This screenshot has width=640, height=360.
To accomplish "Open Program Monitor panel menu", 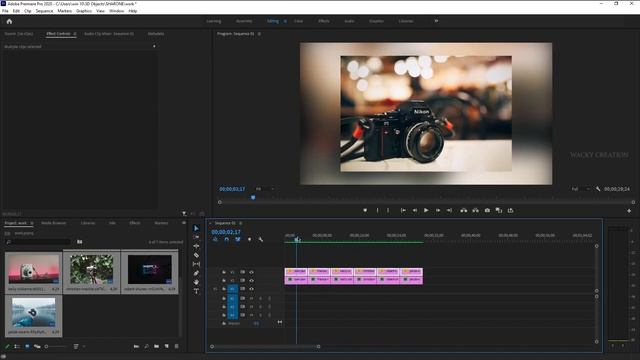I will point(259,34).
